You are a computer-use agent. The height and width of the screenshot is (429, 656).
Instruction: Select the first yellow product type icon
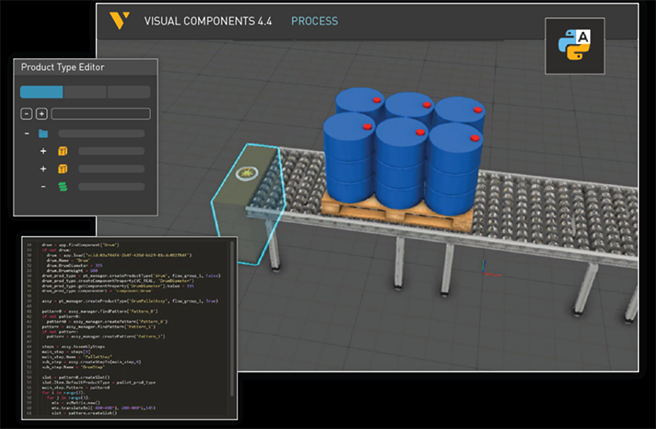pos(62,151)
